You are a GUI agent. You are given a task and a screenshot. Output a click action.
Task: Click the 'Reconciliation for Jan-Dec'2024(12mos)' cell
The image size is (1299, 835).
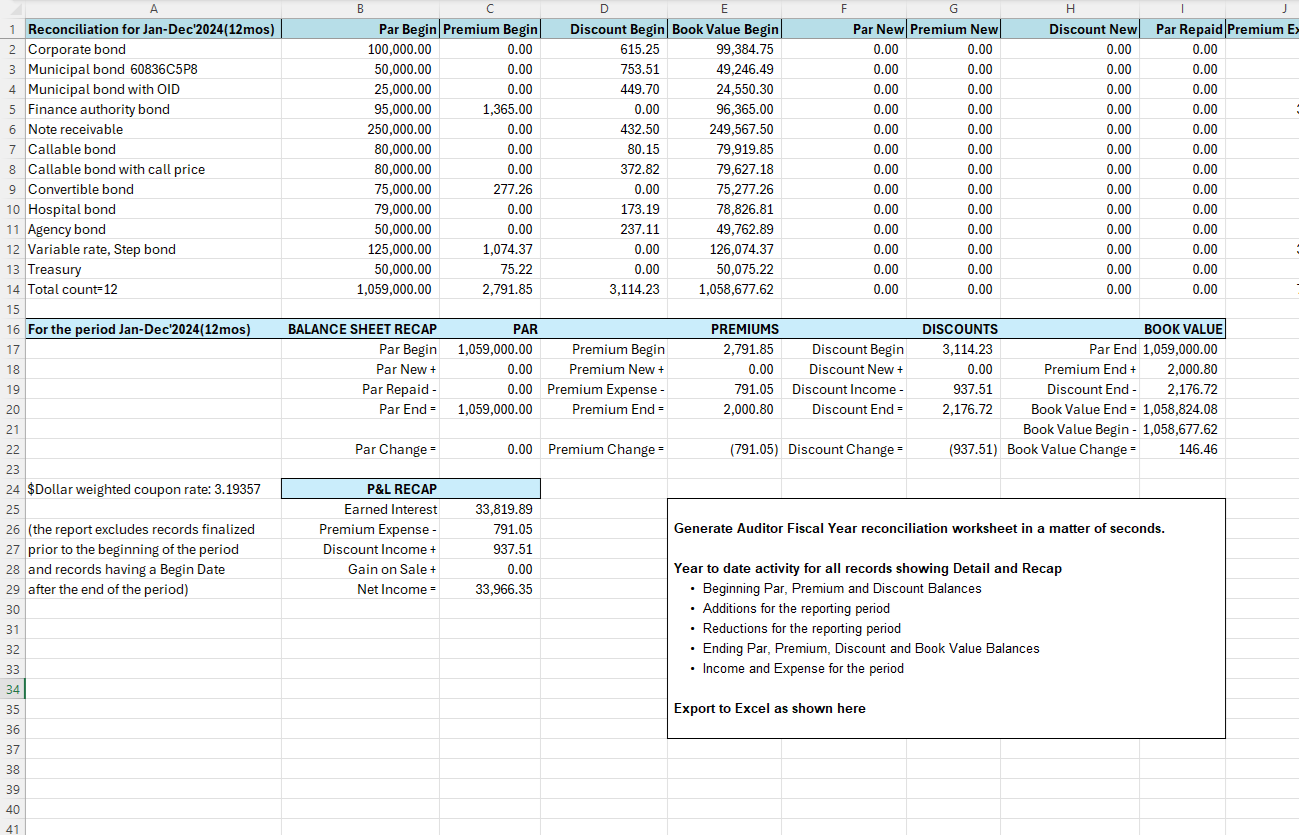[153, 29]
